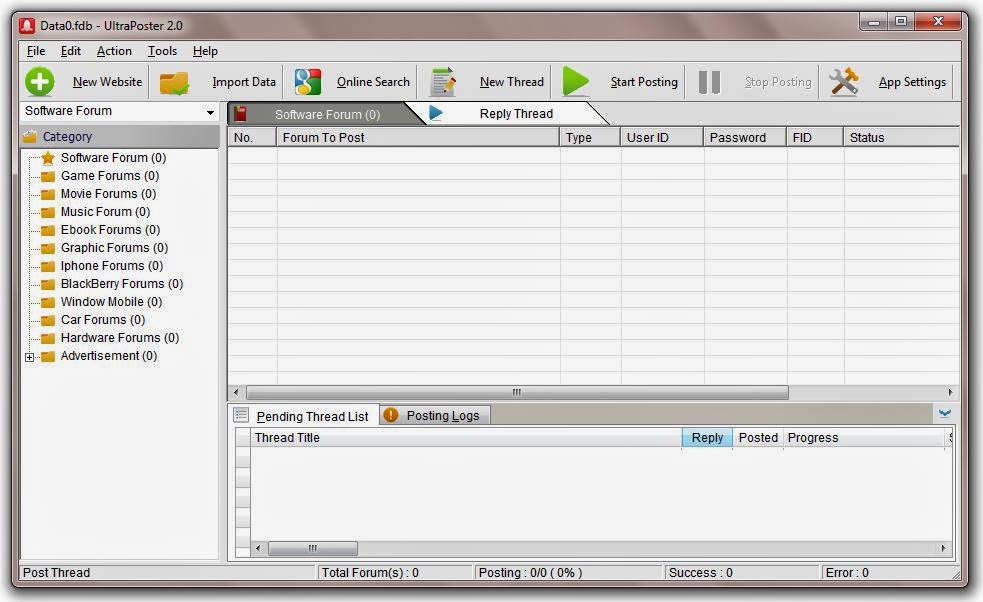Click the folder icon beside Ebook Forums (0)

click(x=48, y=230)
